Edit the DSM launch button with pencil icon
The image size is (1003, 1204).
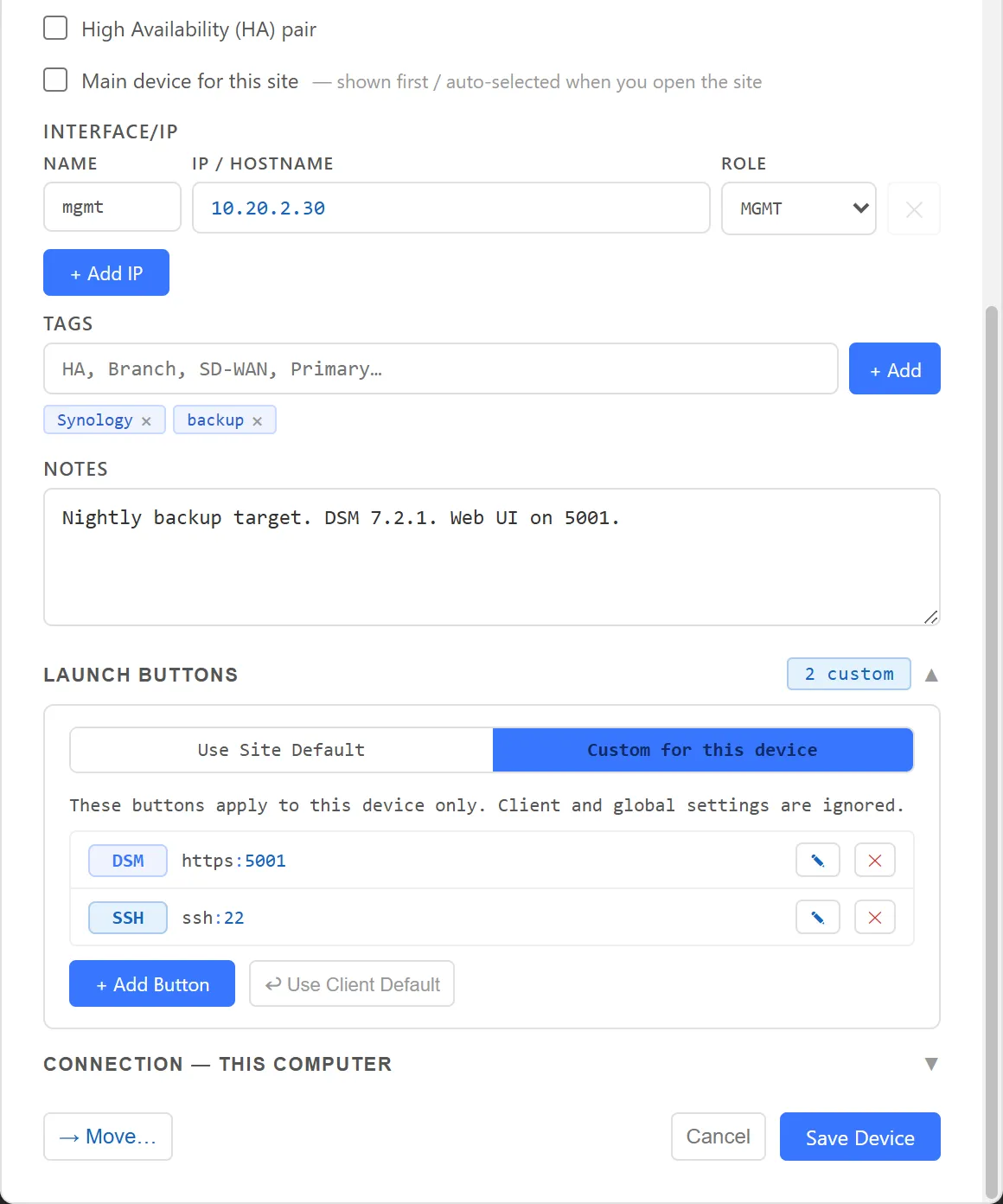(817, 861)
